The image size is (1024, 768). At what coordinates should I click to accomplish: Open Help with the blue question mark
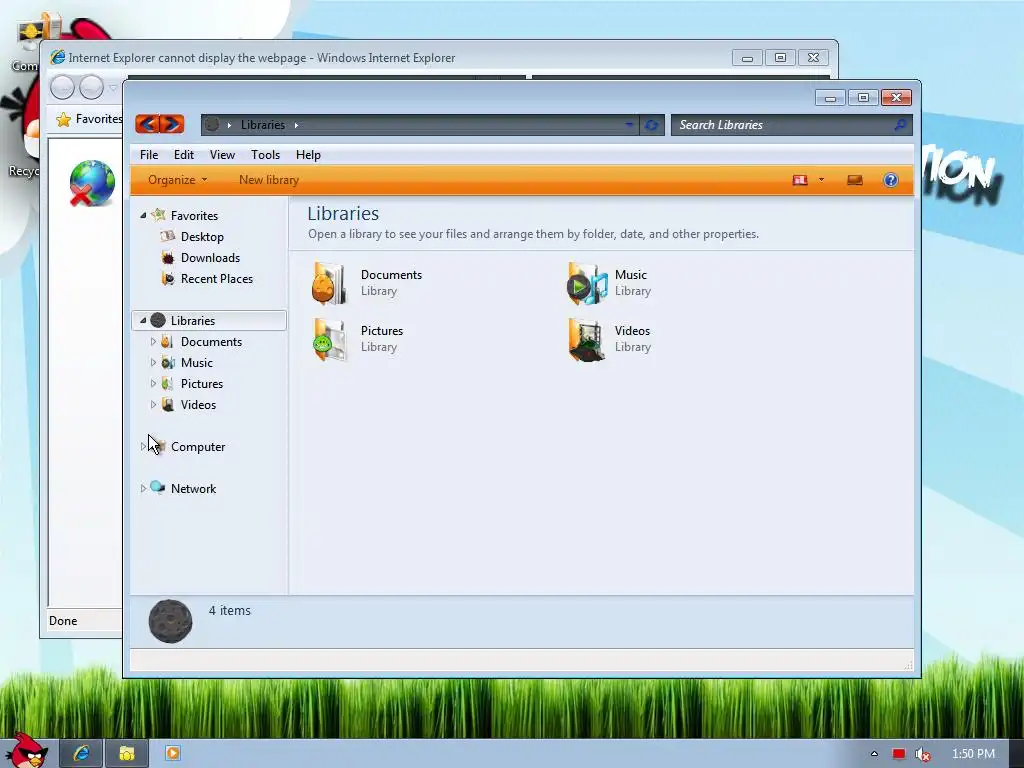[x=891, y=180]
